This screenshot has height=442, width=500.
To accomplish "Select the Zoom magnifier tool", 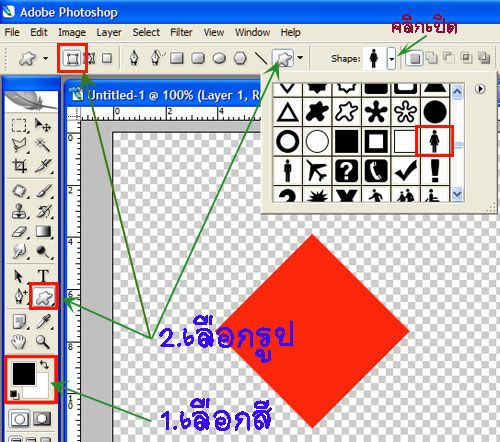I will (43, 341).
